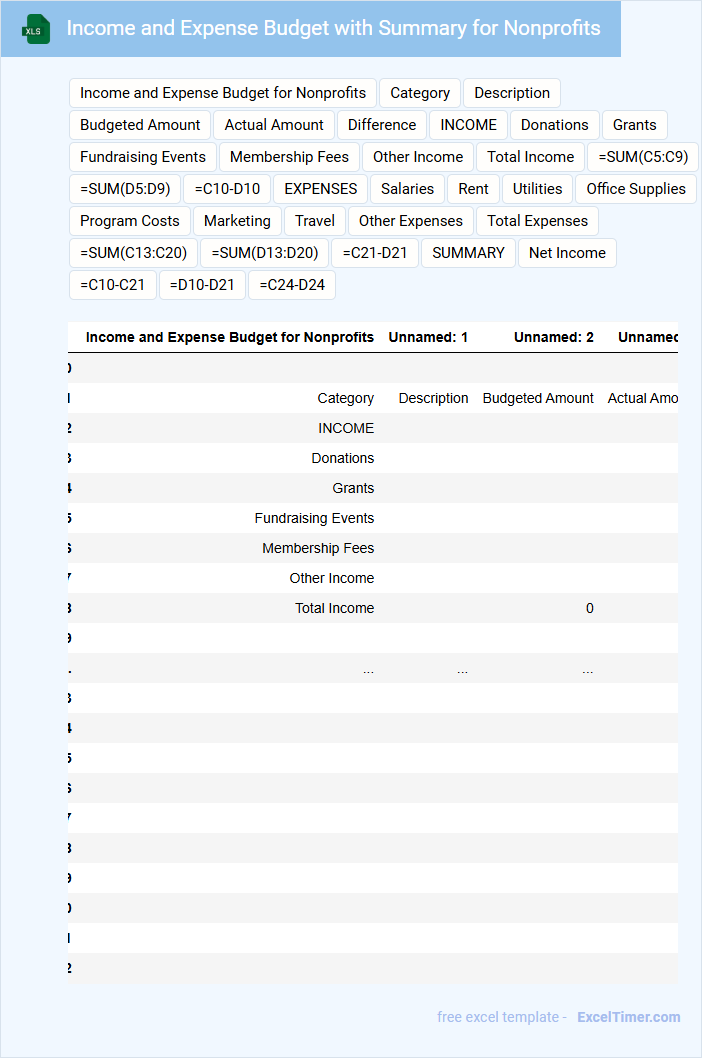Click the Grants row cell

[353, 488]
